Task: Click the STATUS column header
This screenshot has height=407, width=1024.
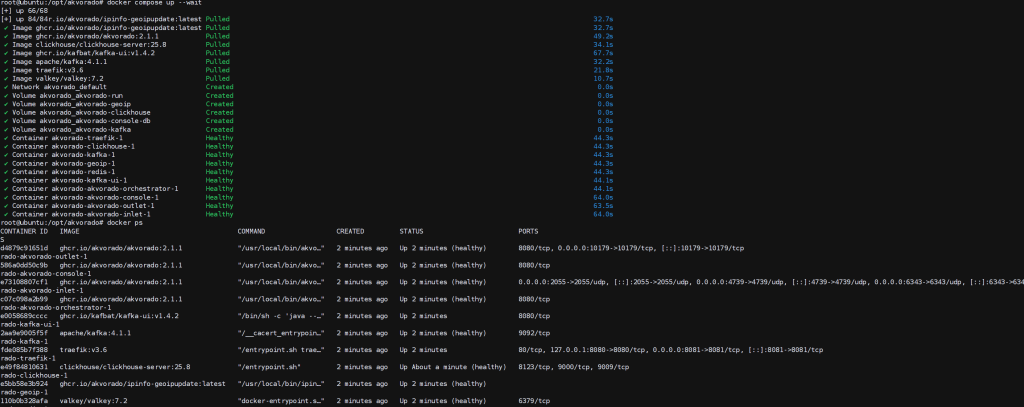Action: [413, 230]
